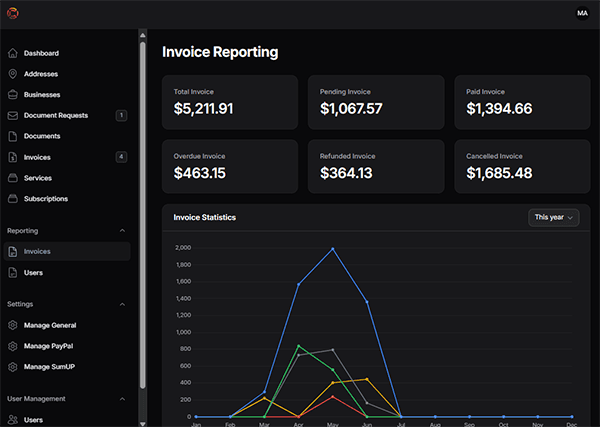The height and width of the screenshot is (427, 600).
Task: Go to Invoices with badge 4
Action: click(38, 157)
